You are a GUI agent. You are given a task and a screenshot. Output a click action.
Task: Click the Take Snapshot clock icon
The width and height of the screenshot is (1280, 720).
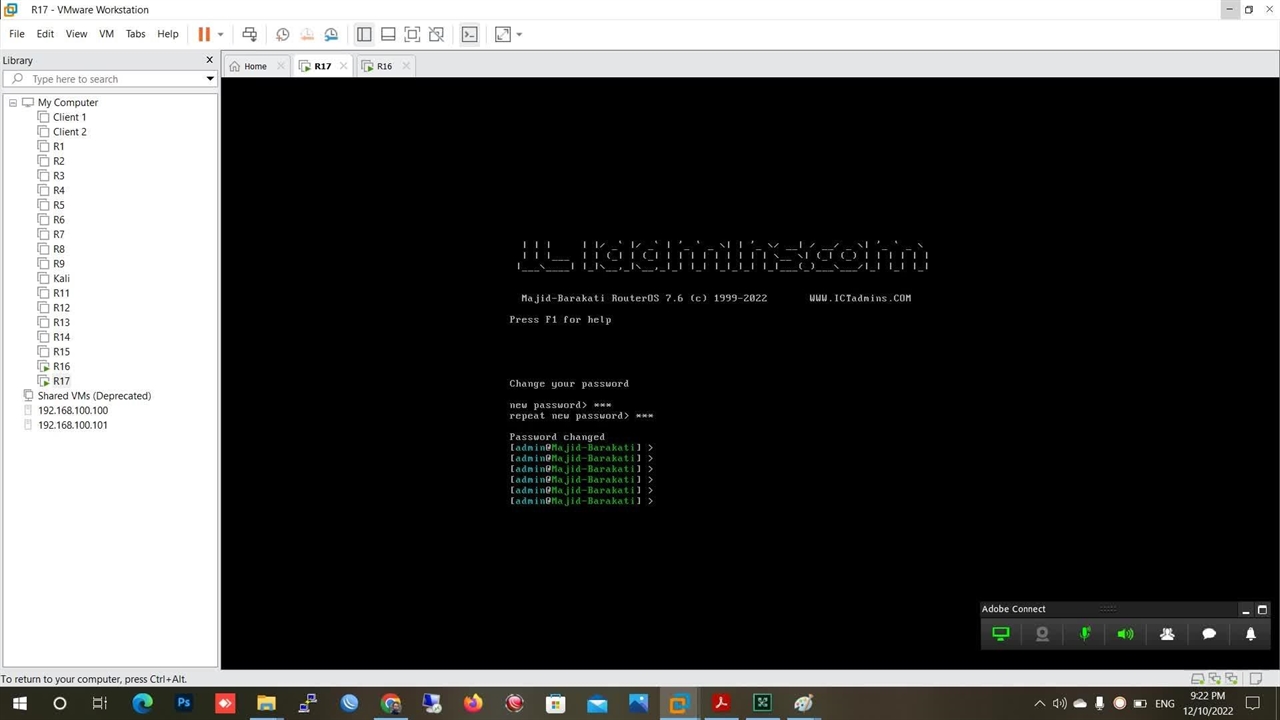(283, 34)
